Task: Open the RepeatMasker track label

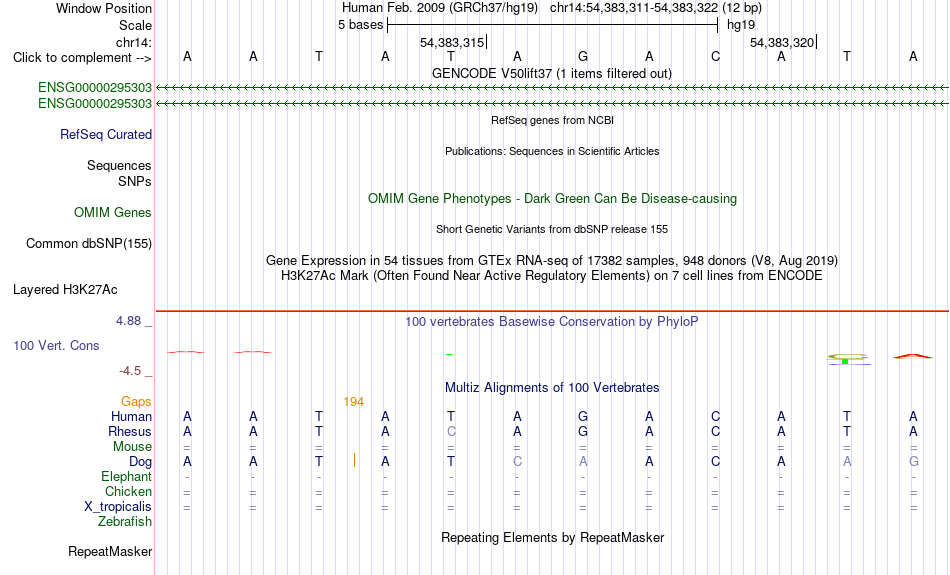Action: click(110, 551)
